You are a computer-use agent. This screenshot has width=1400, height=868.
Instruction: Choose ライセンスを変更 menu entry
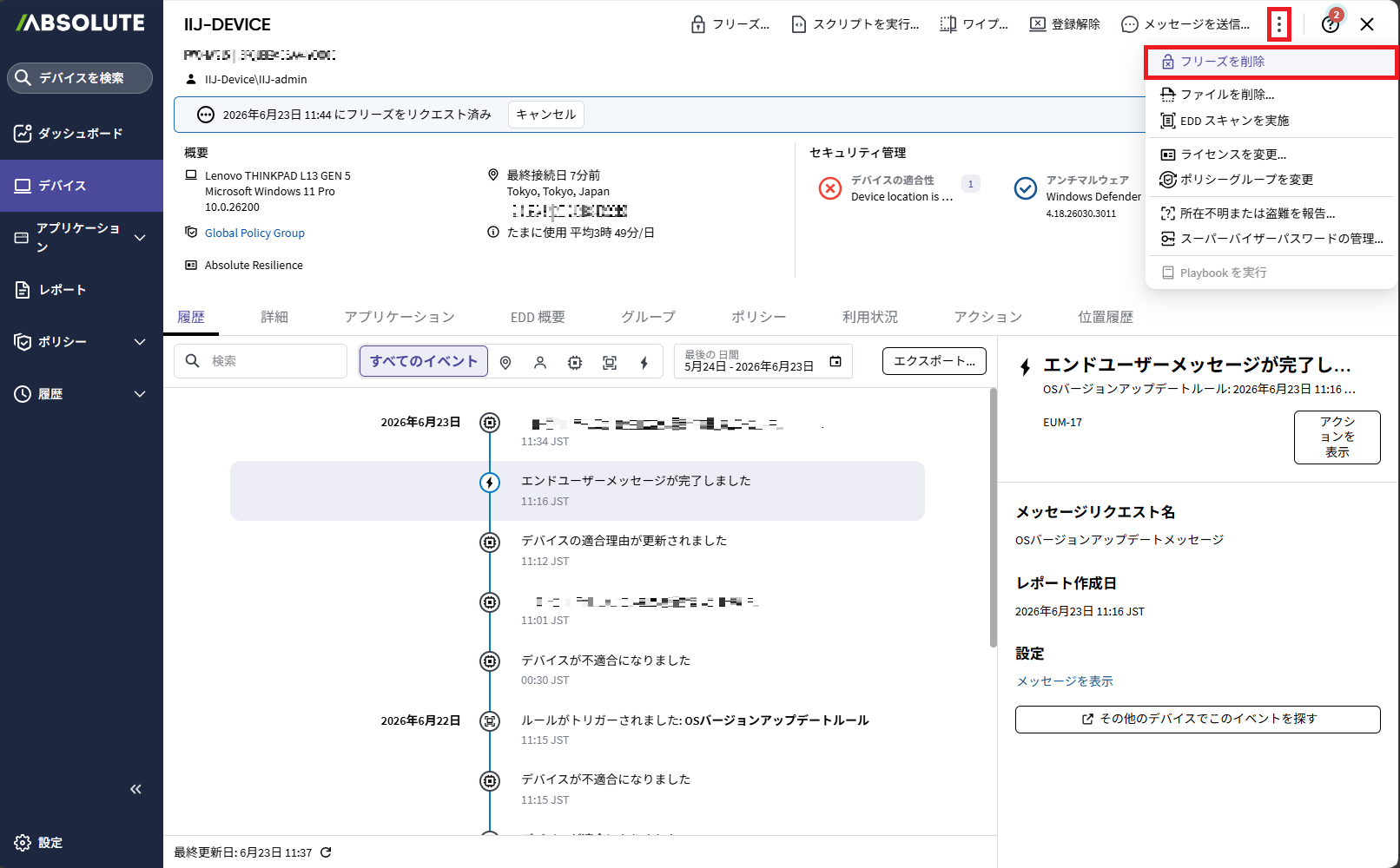(x=1271, y=155)
